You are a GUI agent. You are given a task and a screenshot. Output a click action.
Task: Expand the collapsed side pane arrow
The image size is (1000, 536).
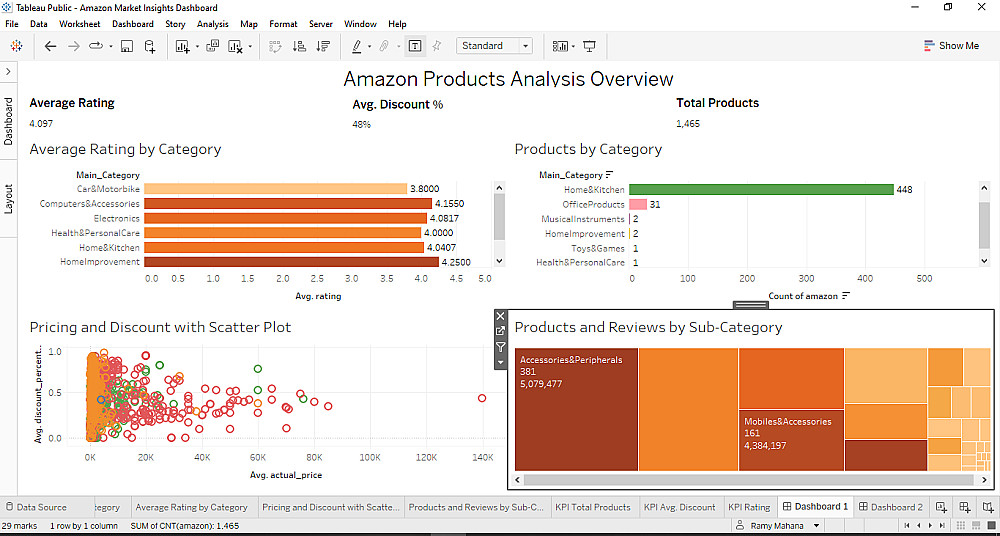(9, 71)
